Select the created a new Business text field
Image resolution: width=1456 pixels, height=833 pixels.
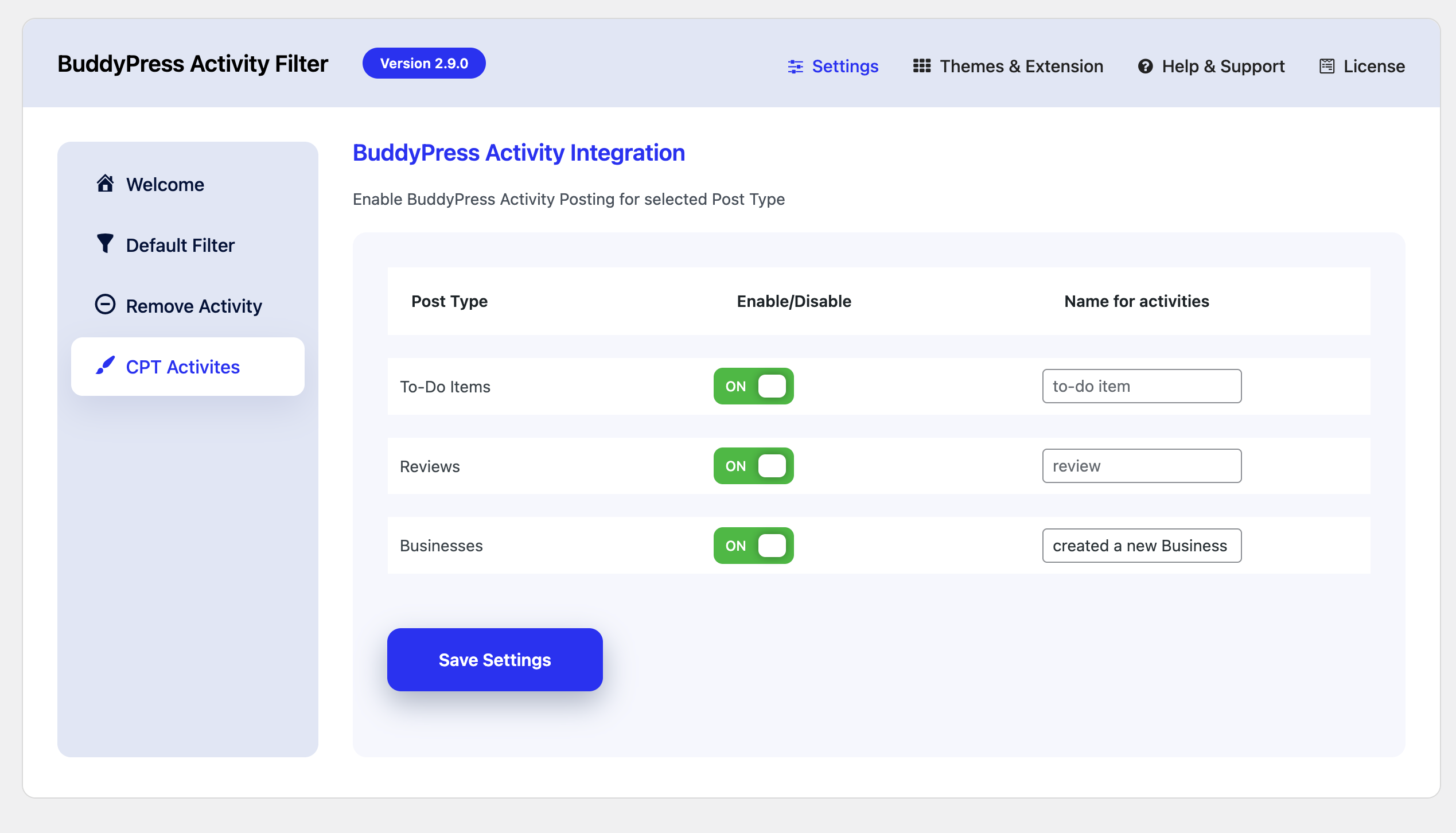click(x=1141, y=546)
